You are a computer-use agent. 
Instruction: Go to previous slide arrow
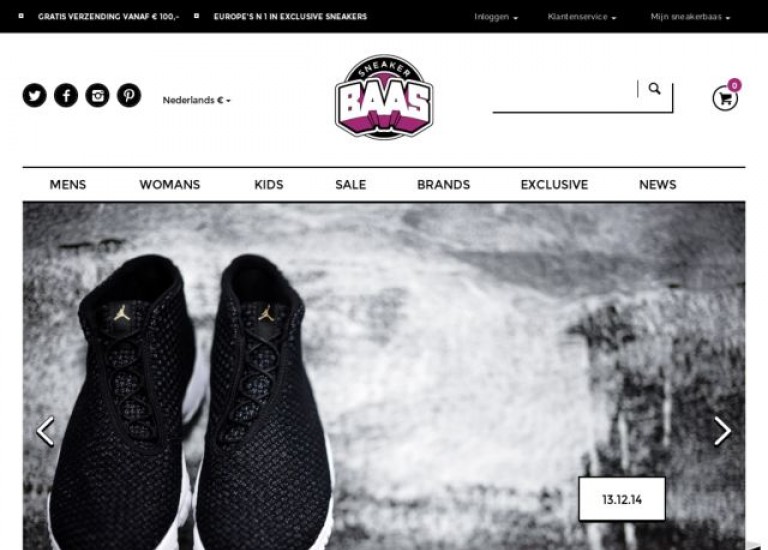tap(46, 431)
